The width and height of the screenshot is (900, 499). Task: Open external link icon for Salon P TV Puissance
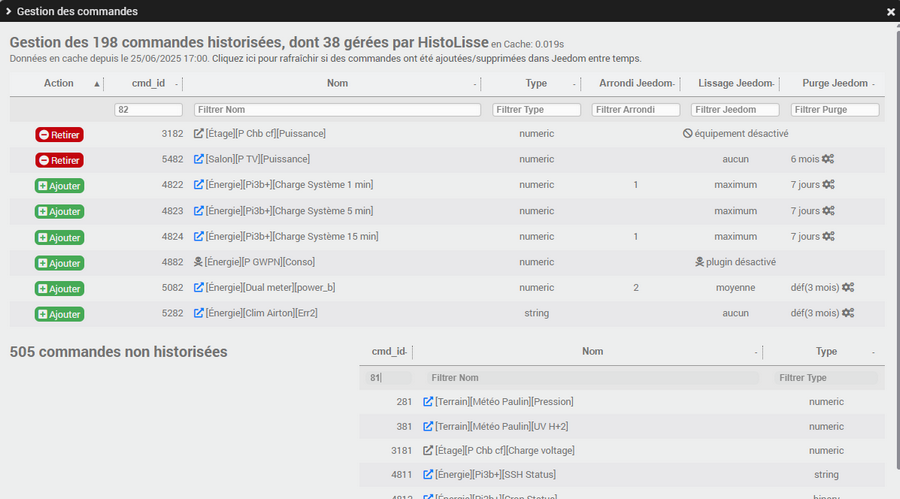[x=198, y=159]
